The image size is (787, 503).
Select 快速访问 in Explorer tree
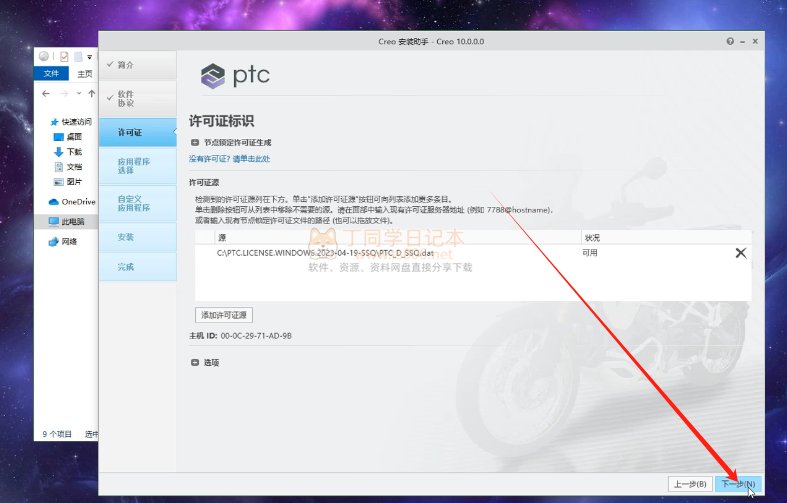click(x=71, y=121)
